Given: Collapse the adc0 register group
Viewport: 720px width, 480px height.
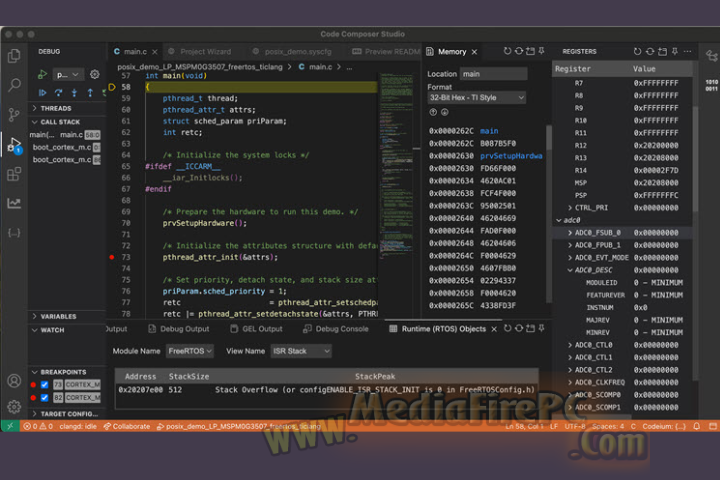Looking at the screenshot, I should tap(559, 220).
